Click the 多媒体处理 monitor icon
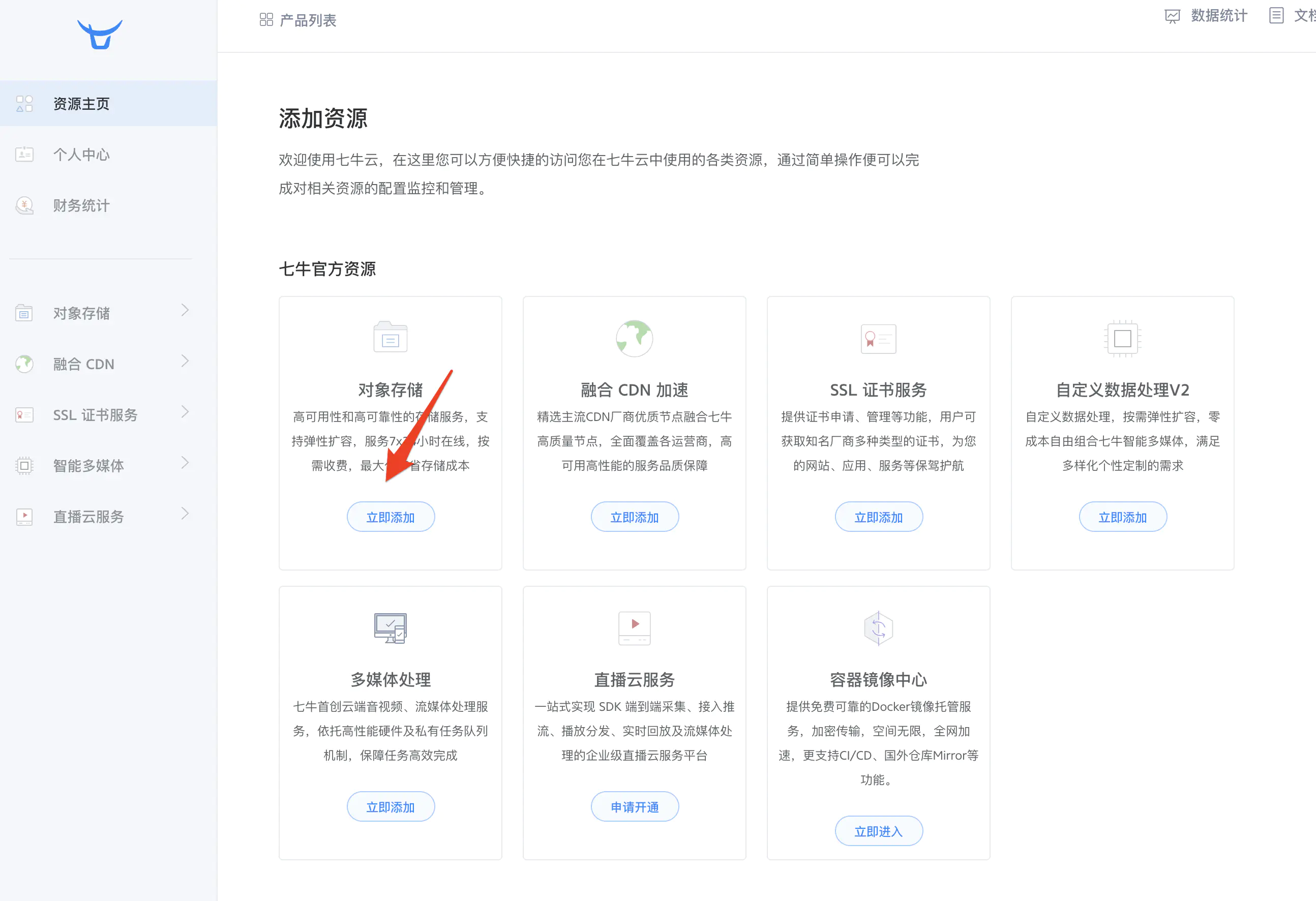This screenshot has height=901, width=1316. point(390,628)
